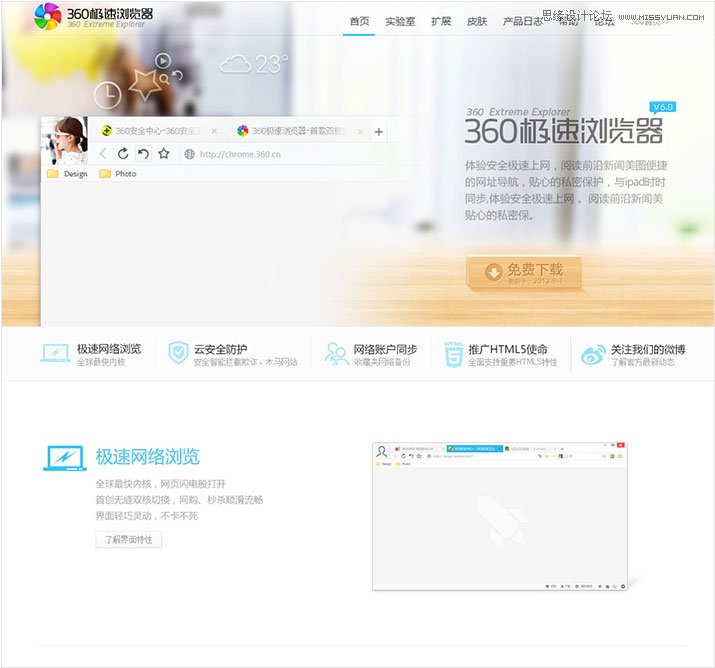This screenshot has height=668, width=715.
Task: Click the large 极速网络浏览 heading
Action: pyautogui.click(x=148, y=456)
